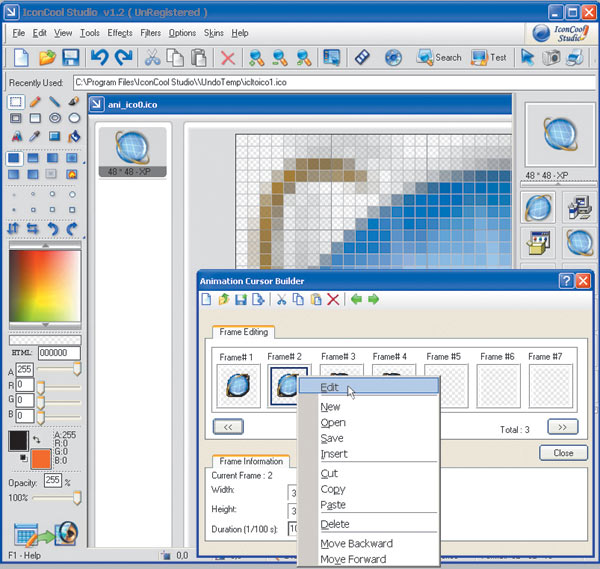The image size is (600, 569).
Task: Click the << previous frames button
Action: click(228, 427)
